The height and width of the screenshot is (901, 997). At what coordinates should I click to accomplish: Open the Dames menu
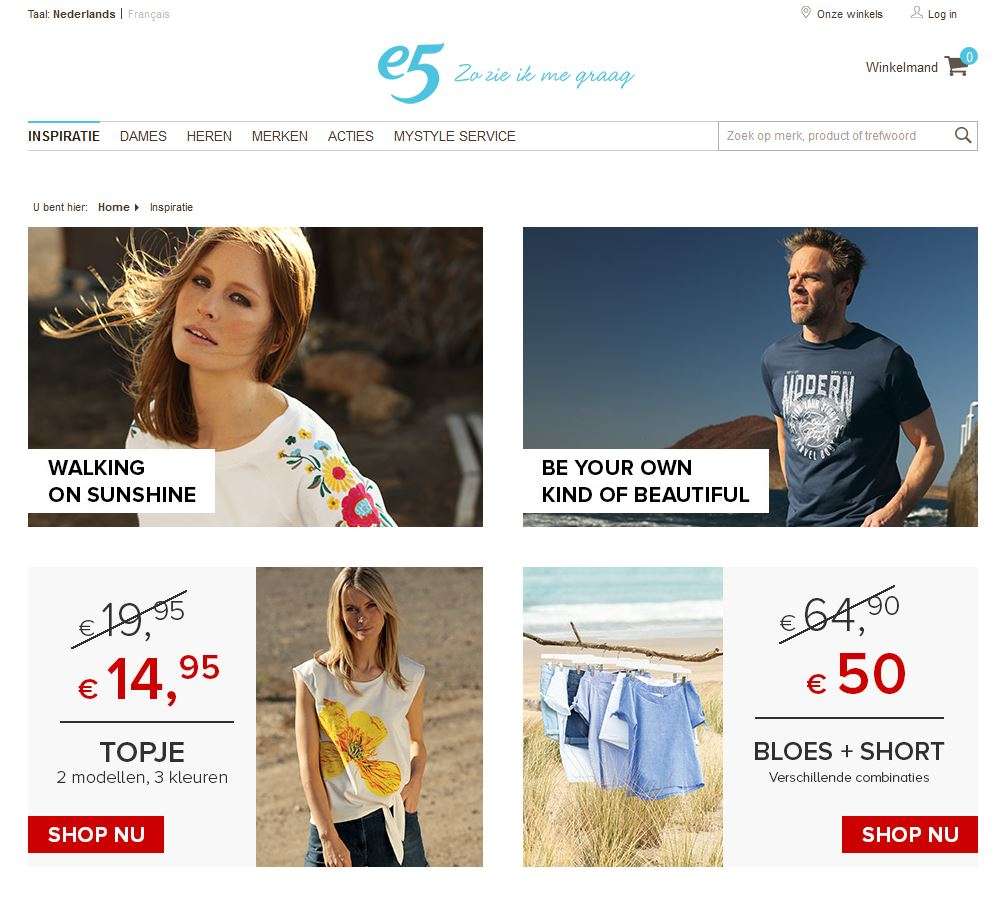tap(143, 136)
